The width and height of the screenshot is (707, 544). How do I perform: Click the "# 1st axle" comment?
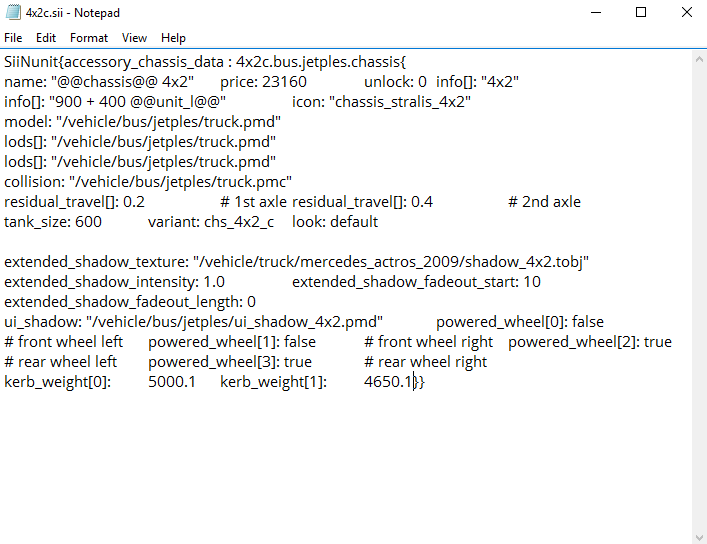(253, 202)
